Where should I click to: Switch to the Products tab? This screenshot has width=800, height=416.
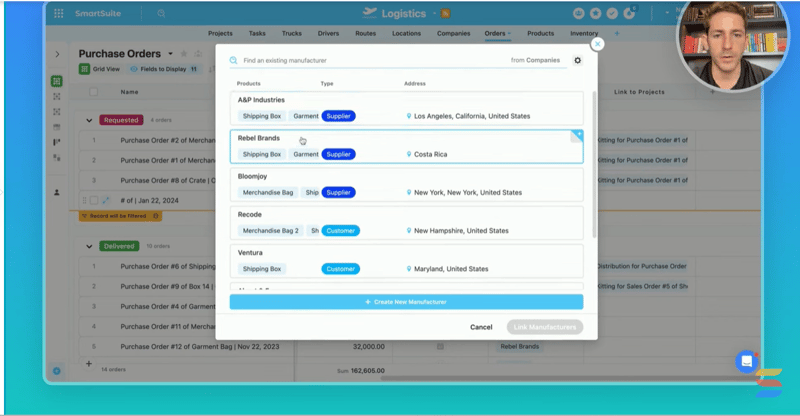pyautogui.click(x=541, y=34)
